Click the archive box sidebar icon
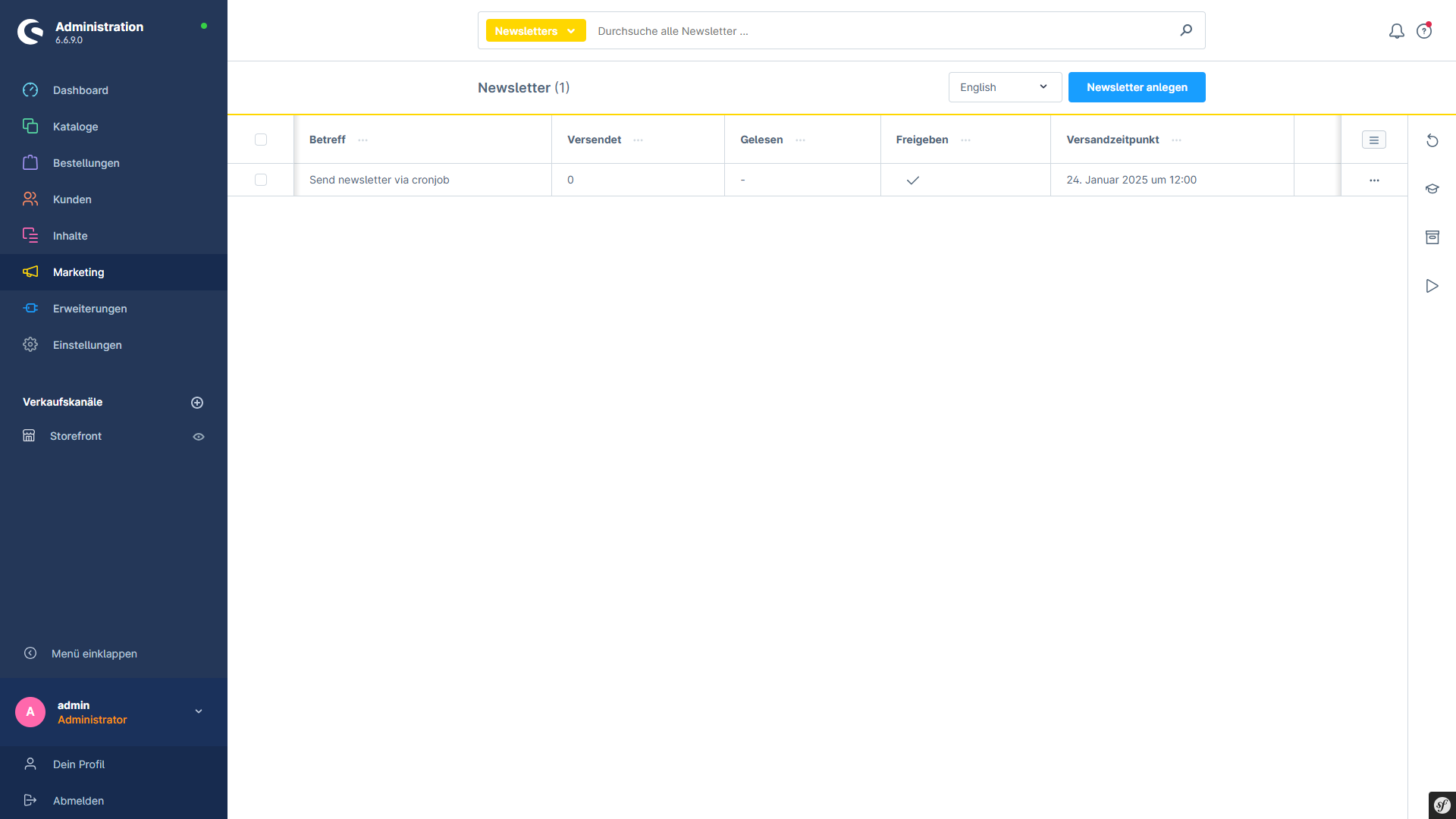 pyautogui.click(x=1432, y=237)
